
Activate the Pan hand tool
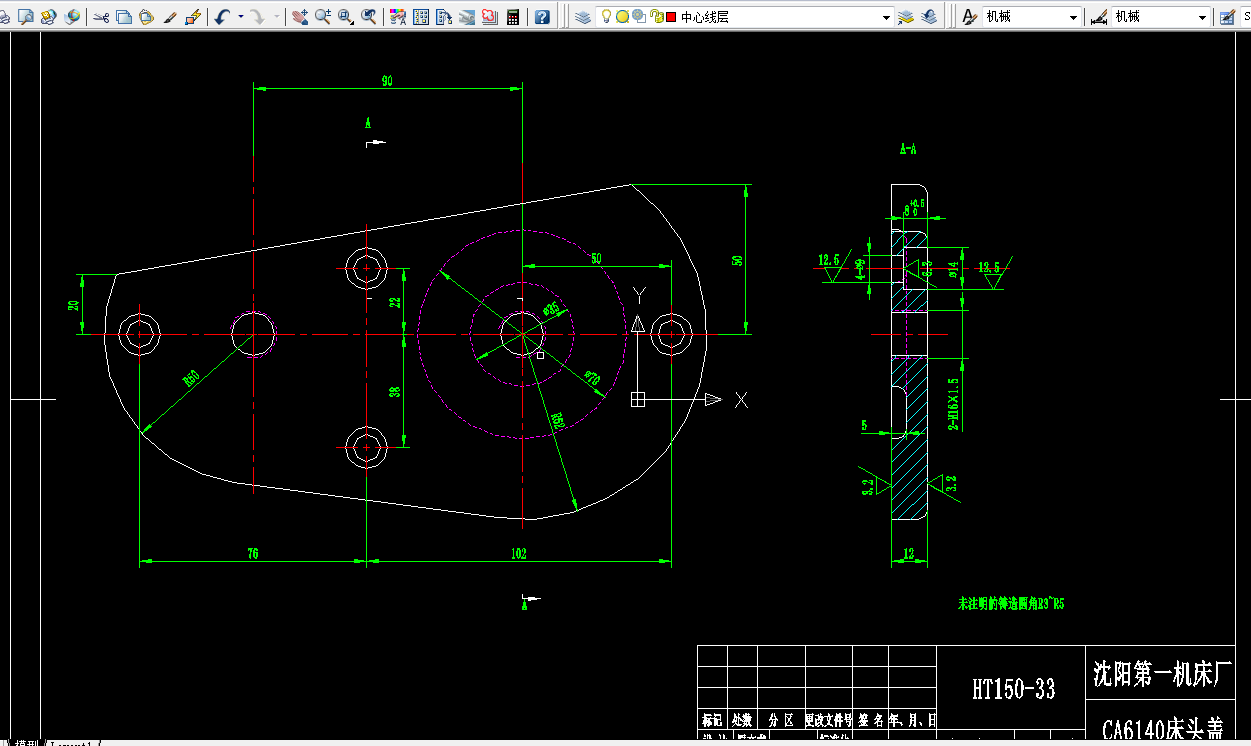tap(299, 17)
